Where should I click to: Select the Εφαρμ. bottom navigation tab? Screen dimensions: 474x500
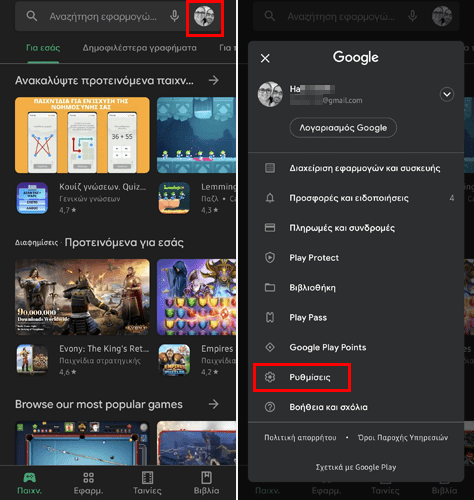tap(88, 483)
